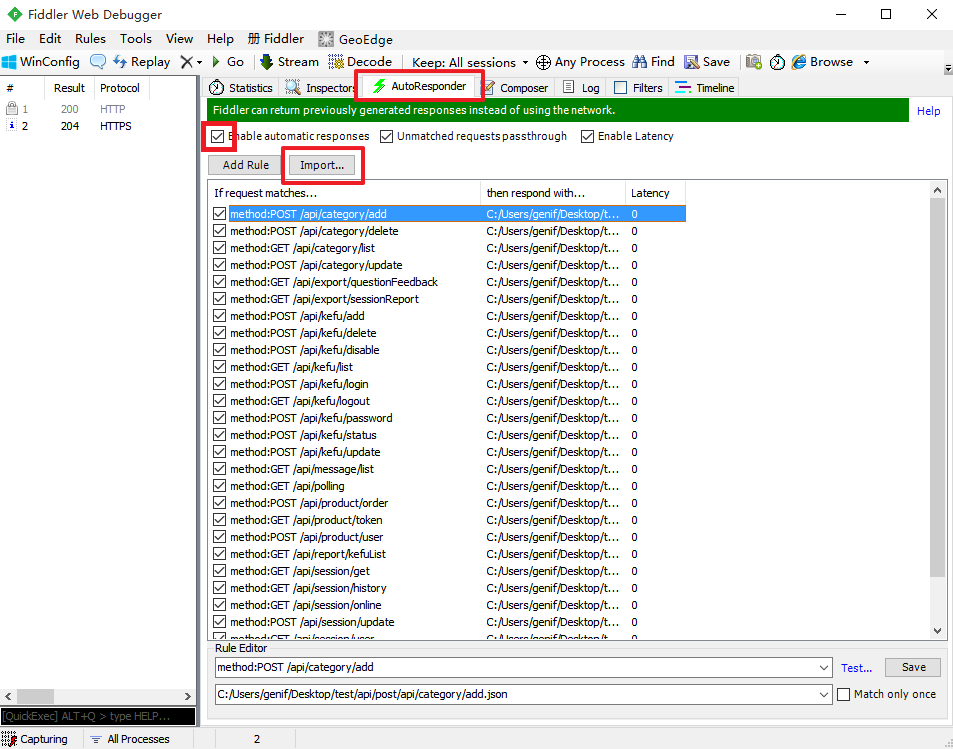The height and width of the screenshot is (749, 953).
Task: Click the timer stopwatch icon
Action: pyautogui.click(x=777, y=62)
